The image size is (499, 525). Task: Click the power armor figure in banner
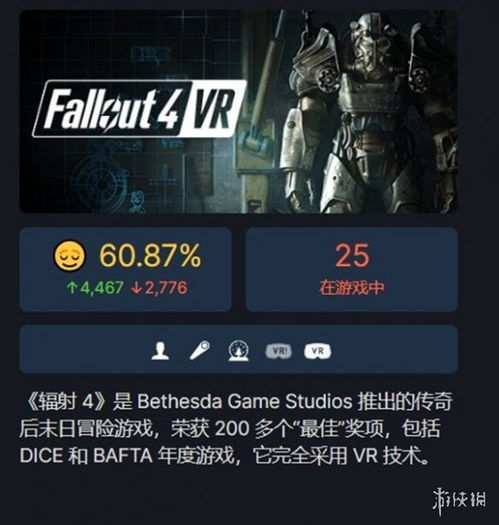click(x=368, y=112)
